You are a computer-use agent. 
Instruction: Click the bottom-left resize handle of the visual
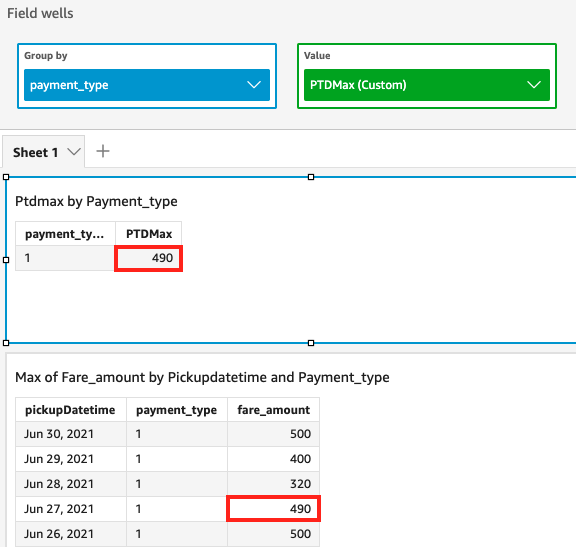click(x=6, y=343)
